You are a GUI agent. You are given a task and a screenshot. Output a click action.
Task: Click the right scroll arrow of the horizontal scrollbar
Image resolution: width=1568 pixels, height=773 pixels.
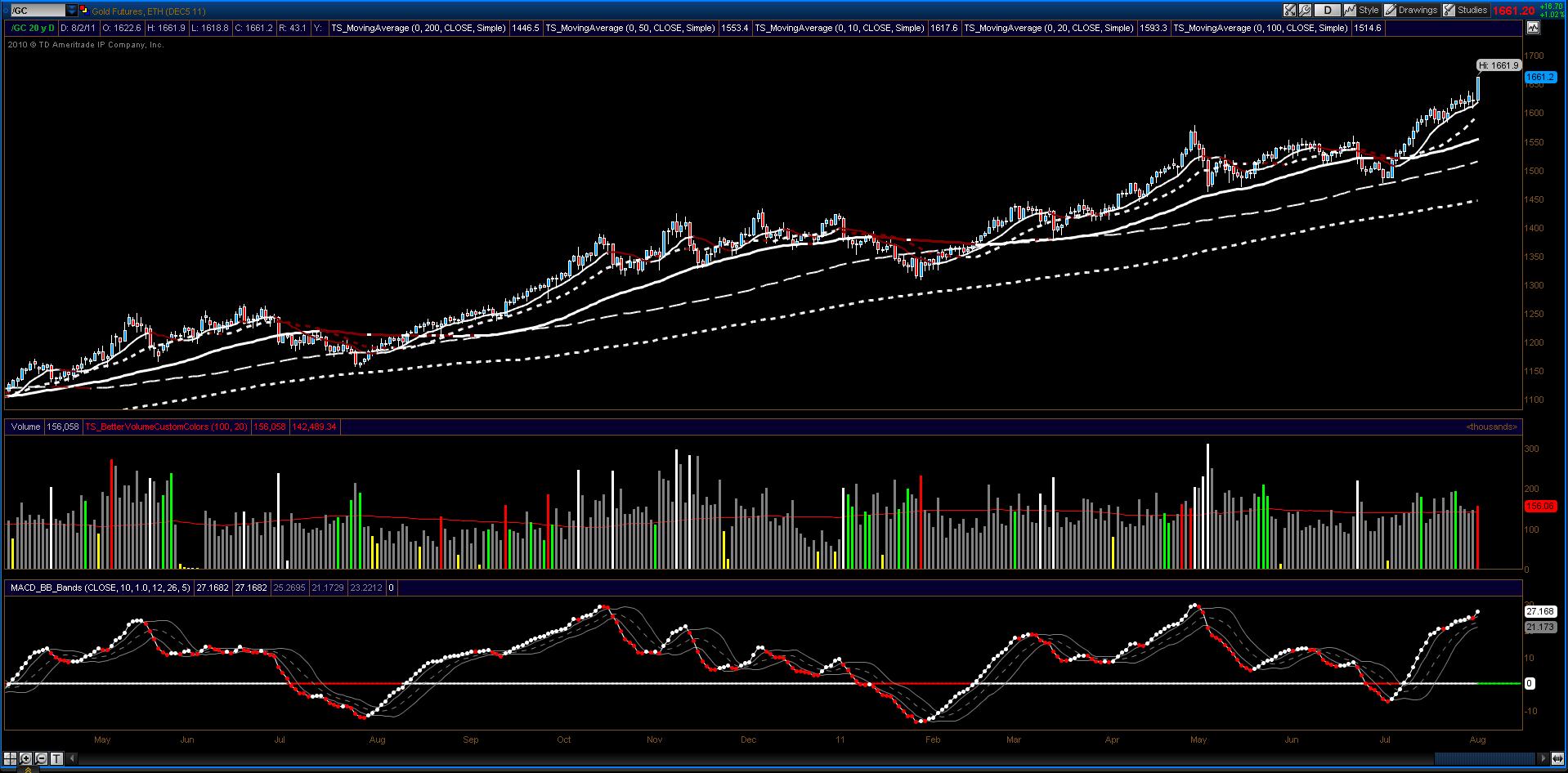pyautogui.click(x=1543, y=757)
